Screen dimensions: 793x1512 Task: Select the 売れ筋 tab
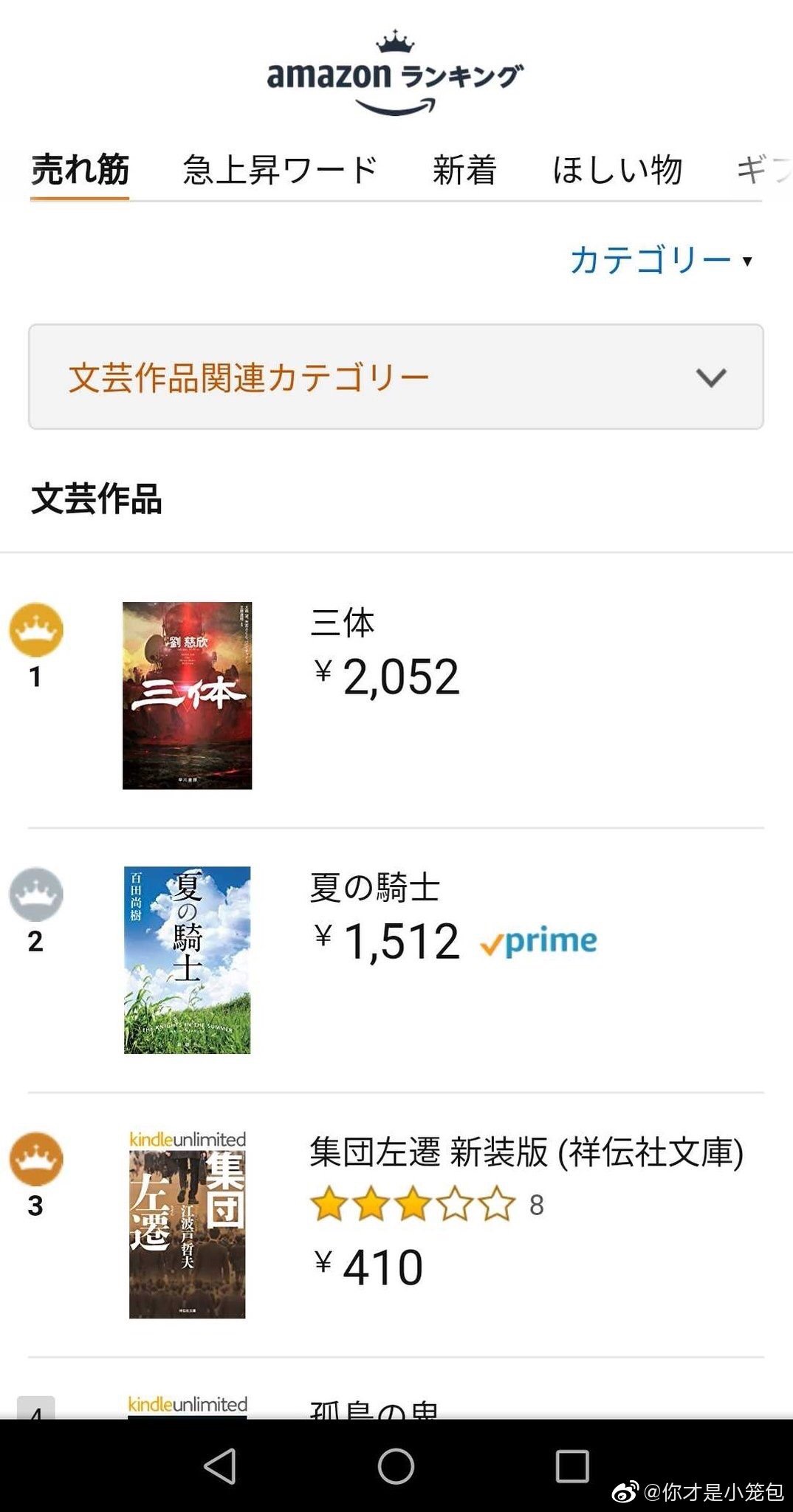80,171
